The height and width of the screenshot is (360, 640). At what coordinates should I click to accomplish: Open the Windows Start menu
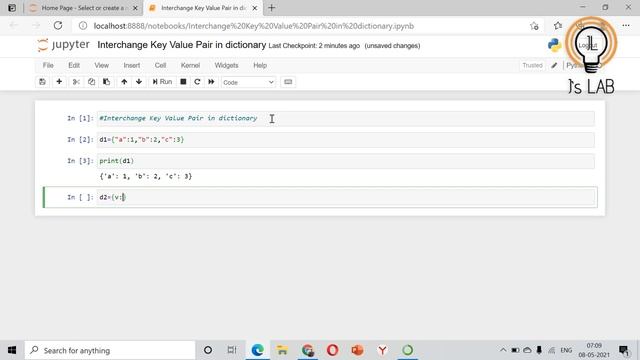[x=12, y=350]
